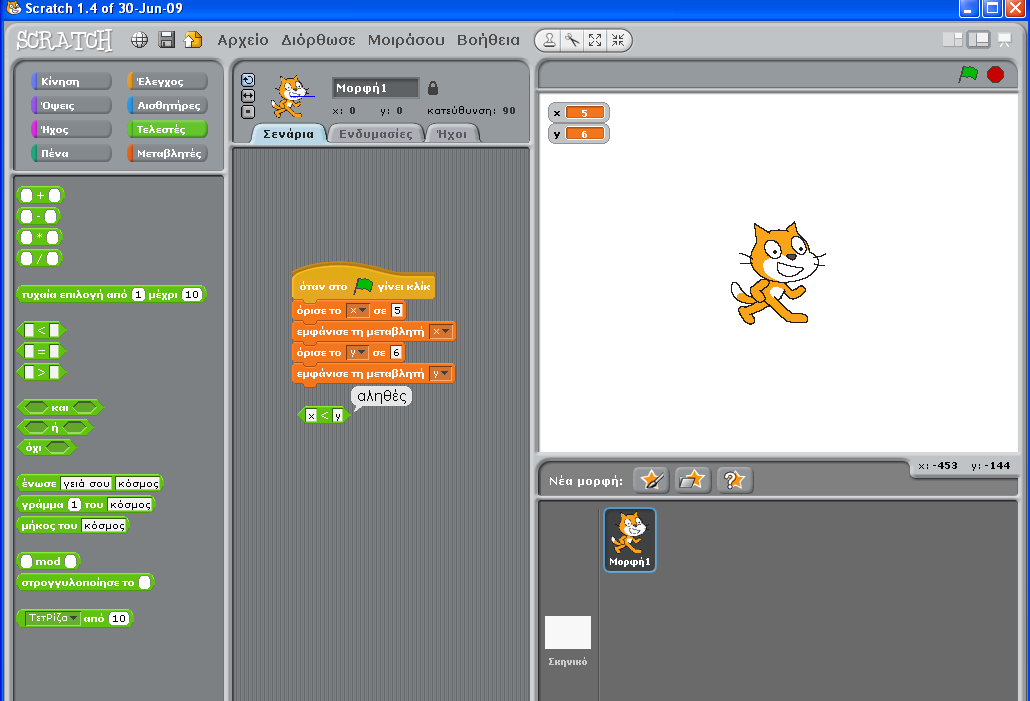Select the shrink sprite tool
Screen dimensions: 1030x701
[x=618, y=40]
